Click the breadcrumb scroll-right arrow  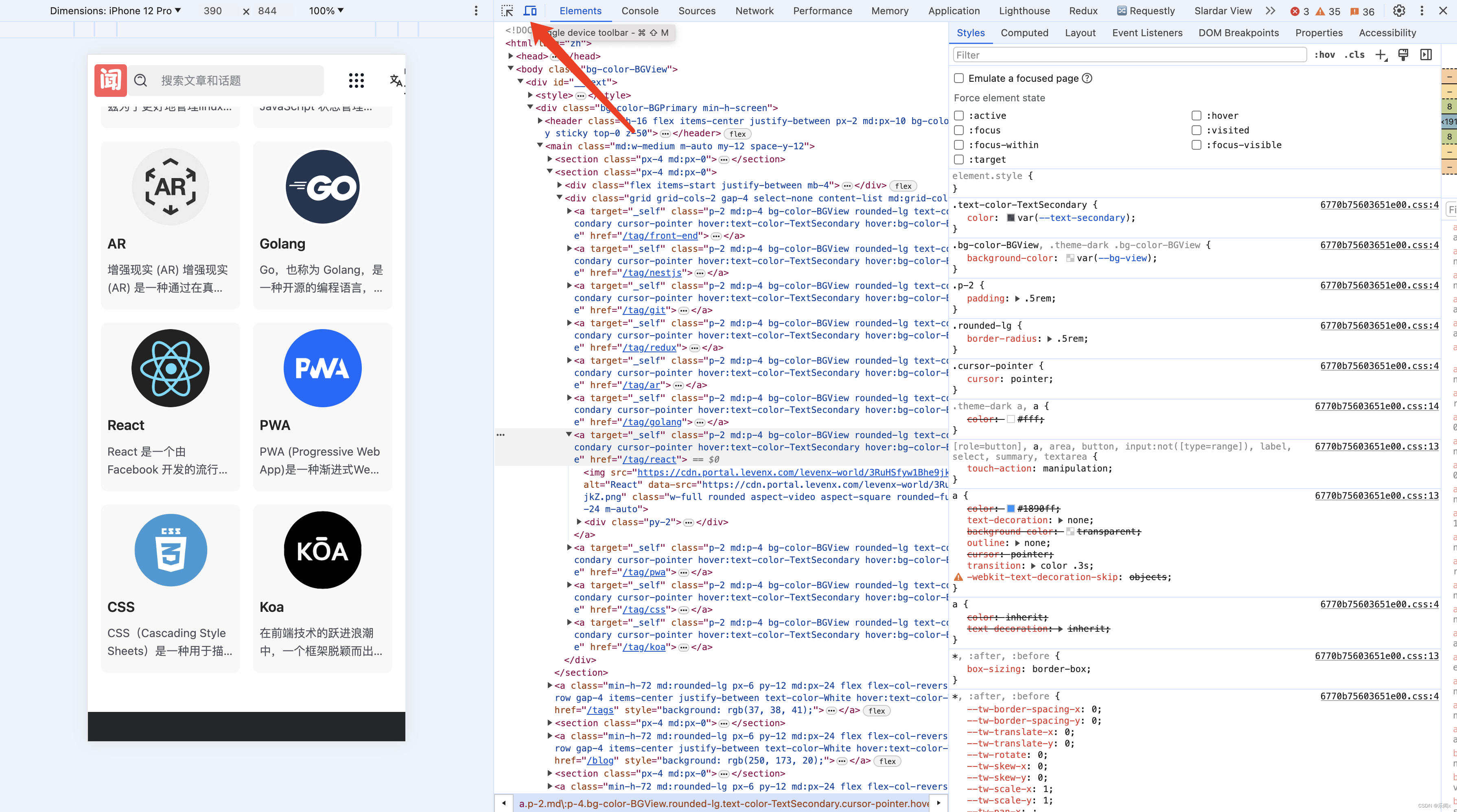pos(939,802)
